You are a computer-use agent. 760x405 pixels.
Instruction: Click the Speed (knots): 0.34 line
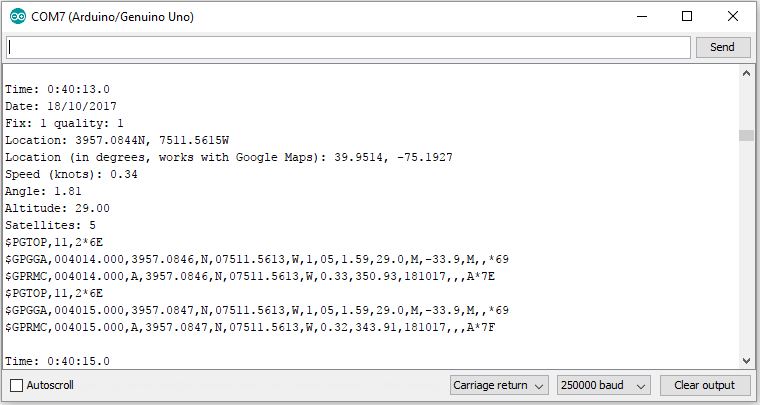(71, 174)
